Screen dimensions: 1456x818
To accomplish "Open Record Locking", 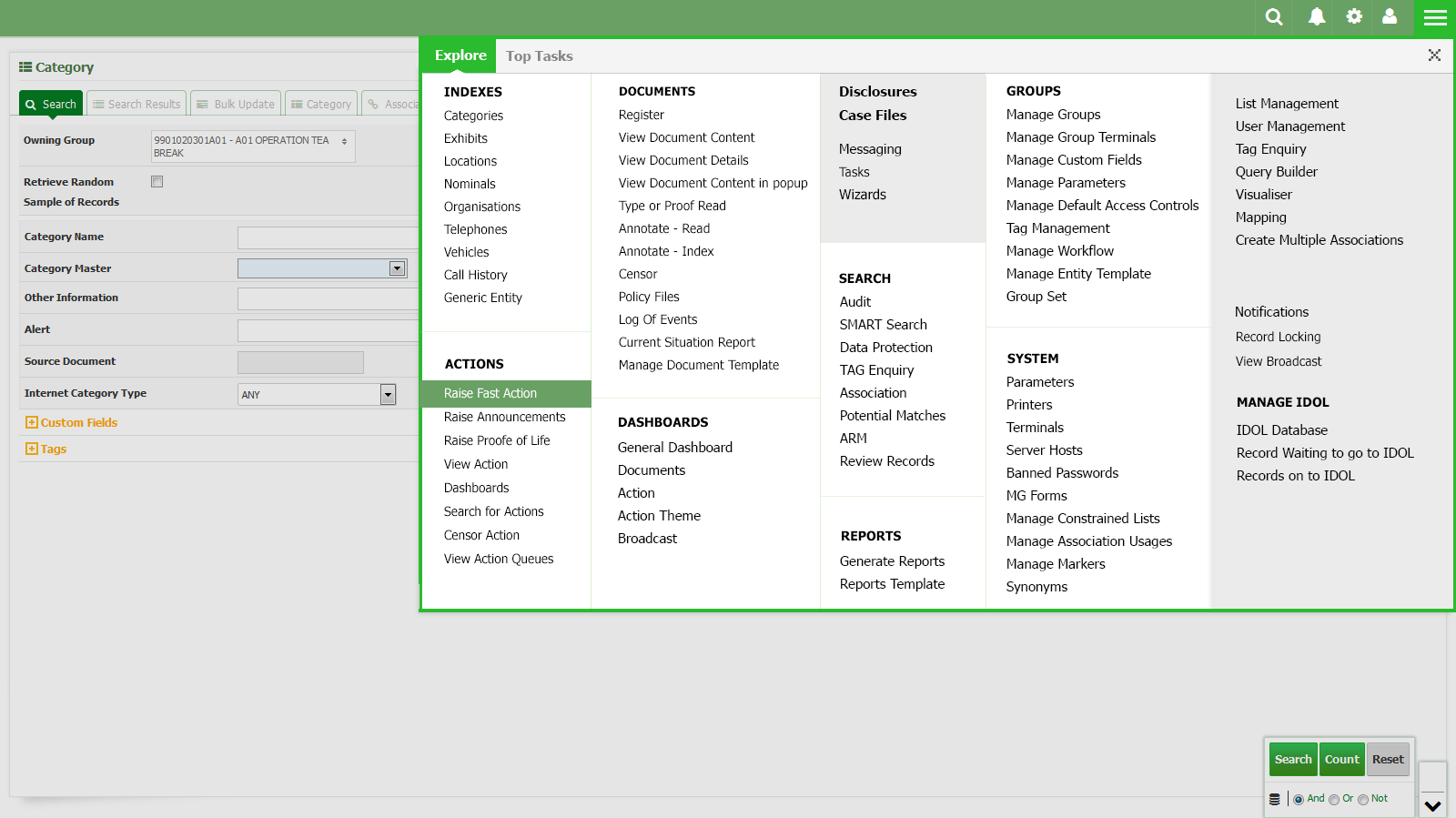I will (x=1278, y=337).
